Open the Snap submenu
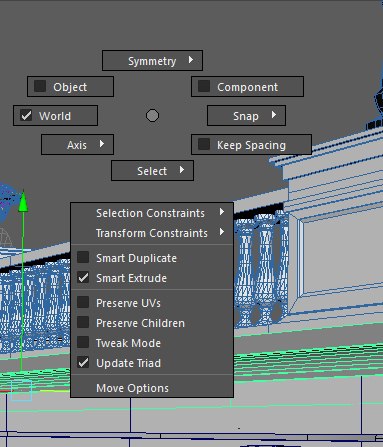The image size is (383, 447). [x=246, y=116]
